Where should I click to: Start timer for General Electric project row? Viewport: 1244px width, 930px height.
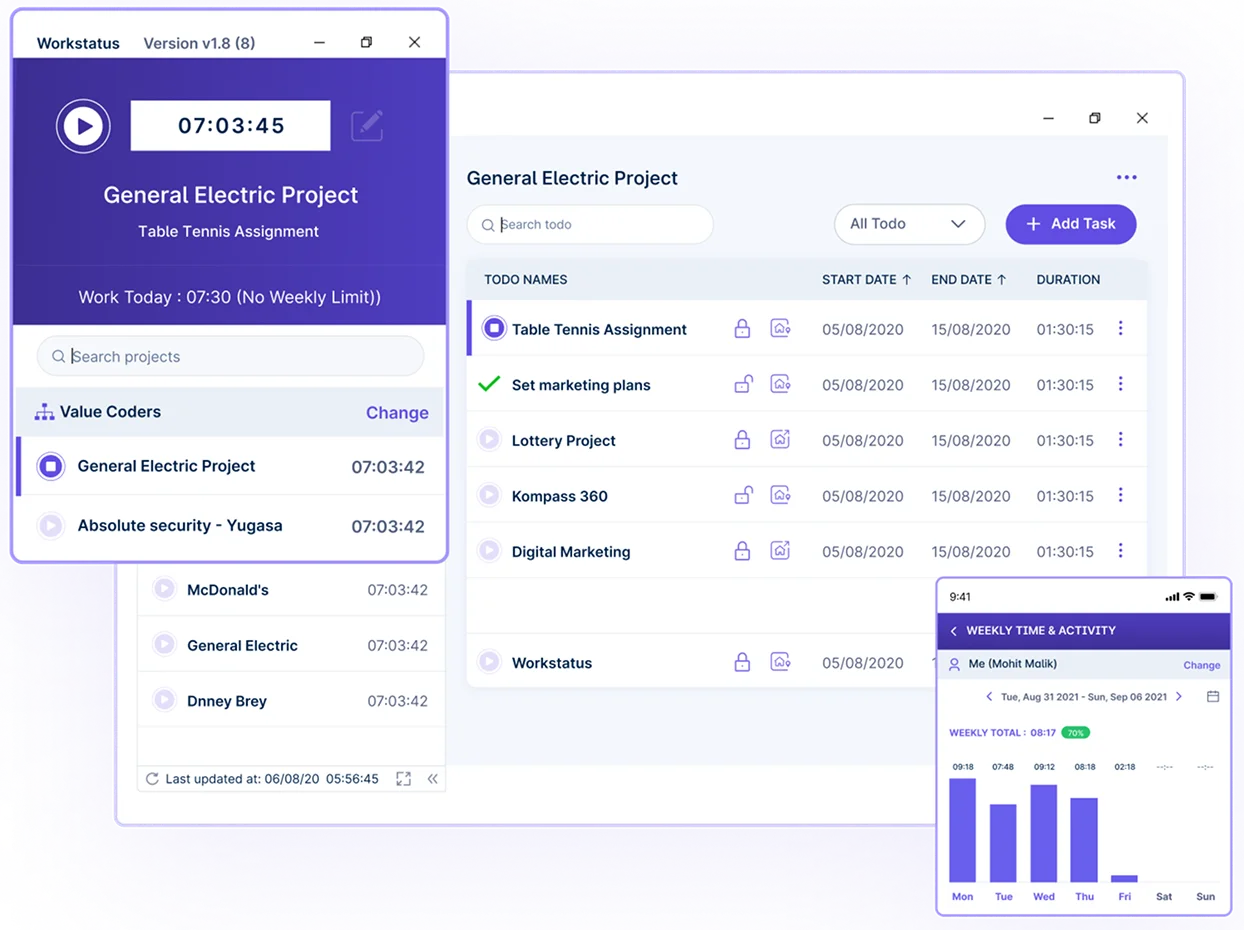pyautogui.click(x=164, y=645)
